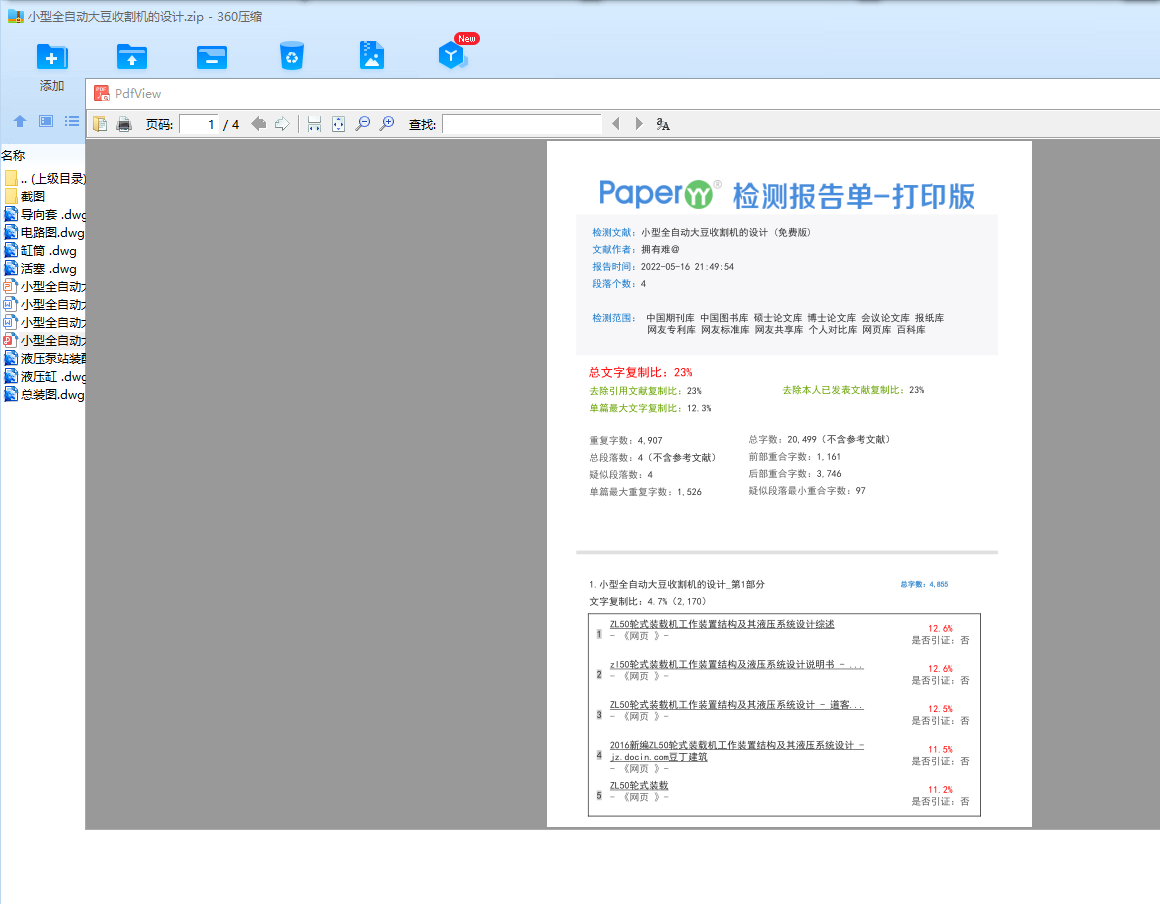Screen dimensions: 1160x904
Task: Fit whole PDF page in window
Action: 338,124
